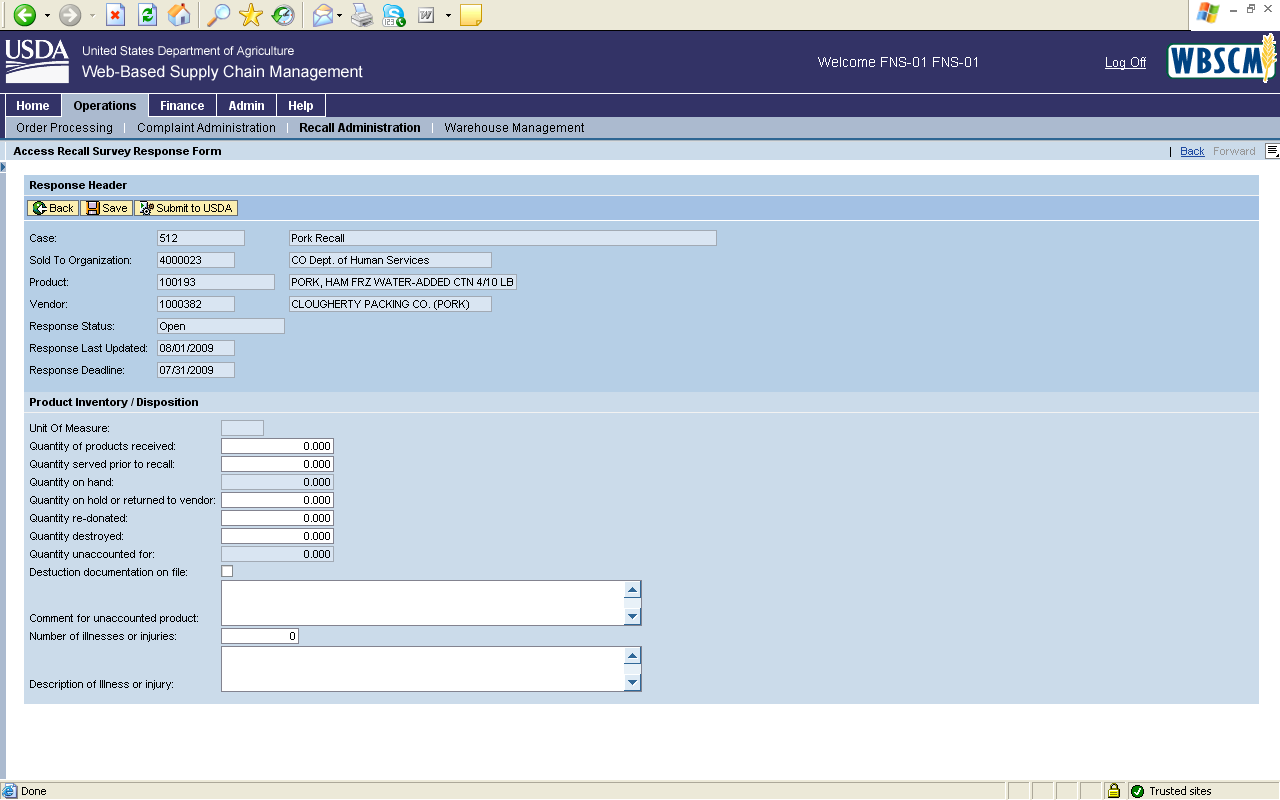
Task: Click the magnifier Search icon
Action: pos(217,15)
